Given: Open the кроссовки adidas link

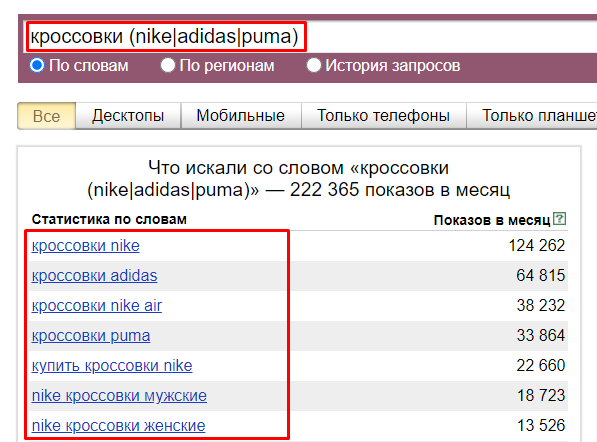Looking at the screenshot, I should coord(94,276).
